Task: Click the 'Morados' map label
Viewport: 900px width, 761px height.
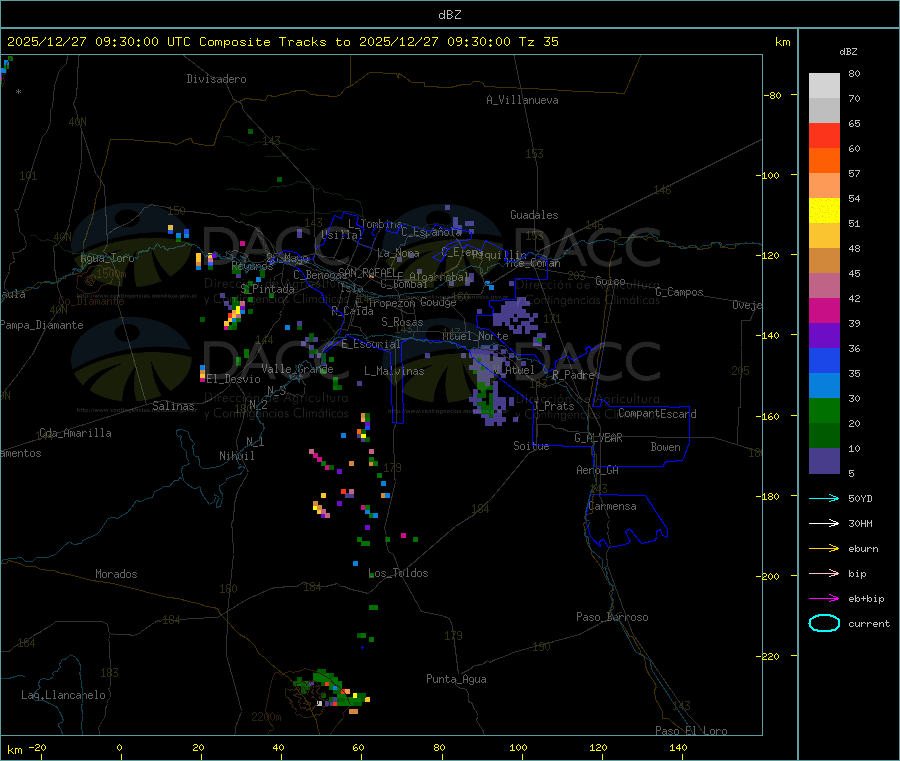Action: [x=117, y=574]
